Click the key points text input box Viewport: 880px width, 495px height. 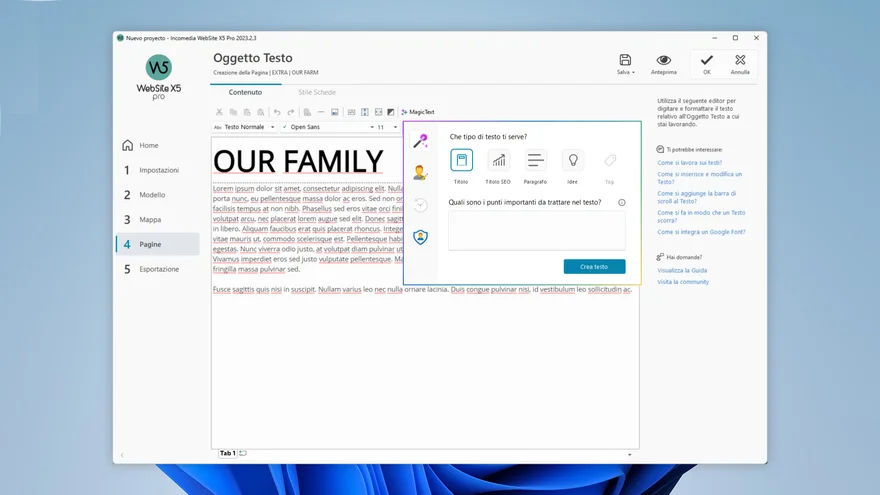(536, 230)
